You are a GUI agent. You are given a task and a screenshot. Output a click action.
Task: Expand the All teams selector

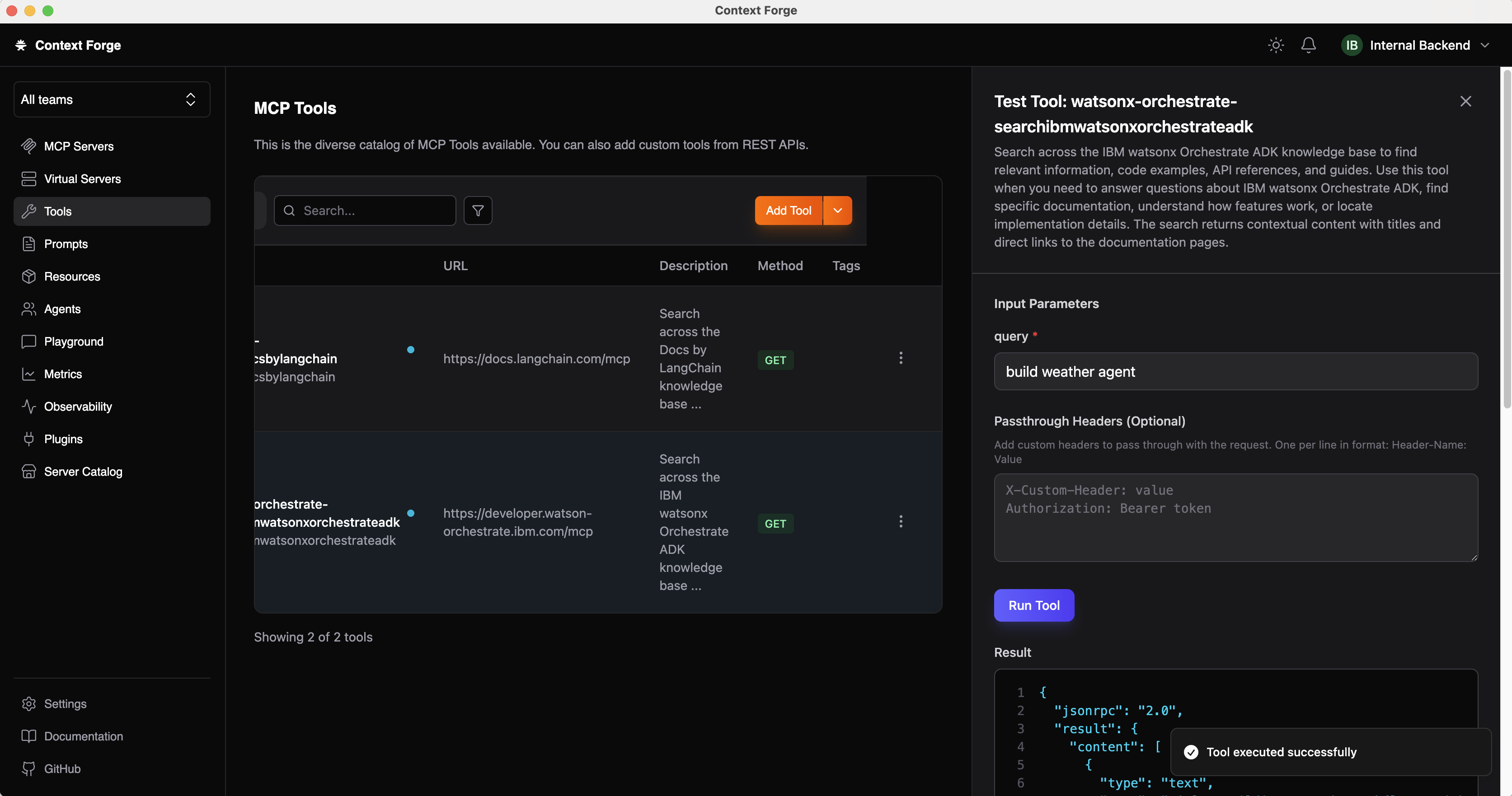pos(112,100)
